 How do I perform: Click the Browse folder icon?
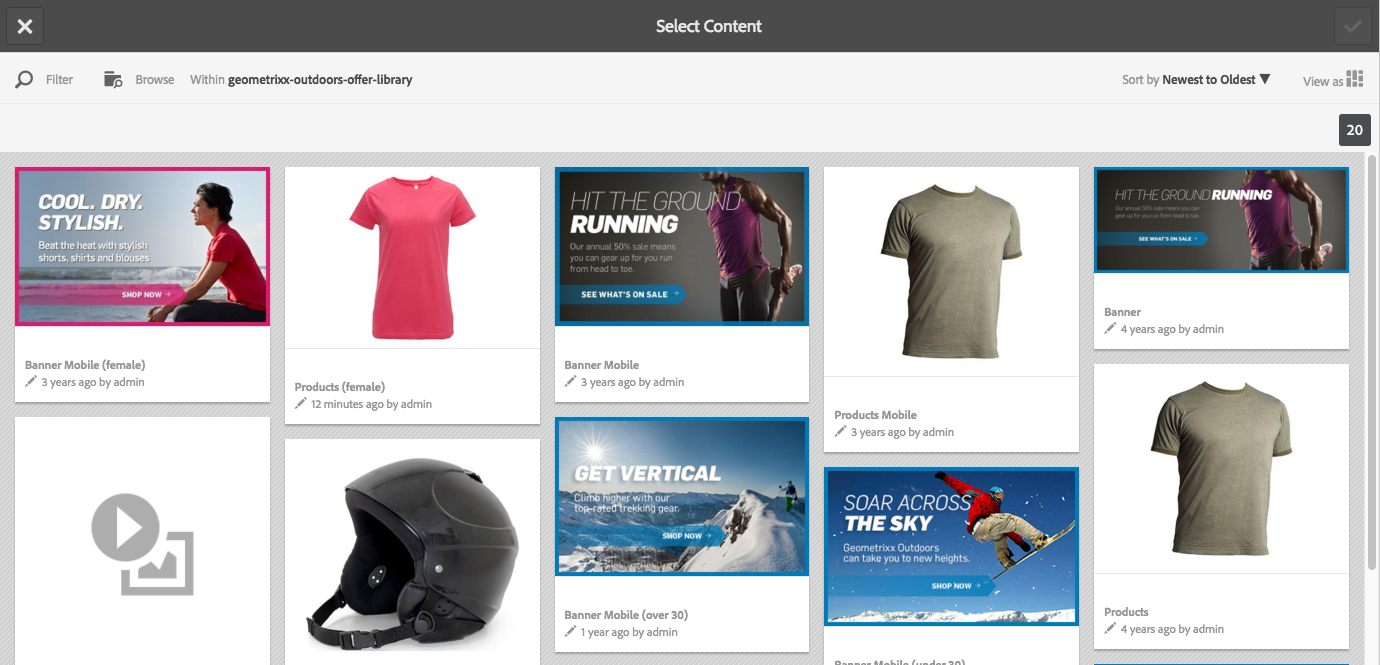pos(113,79)
